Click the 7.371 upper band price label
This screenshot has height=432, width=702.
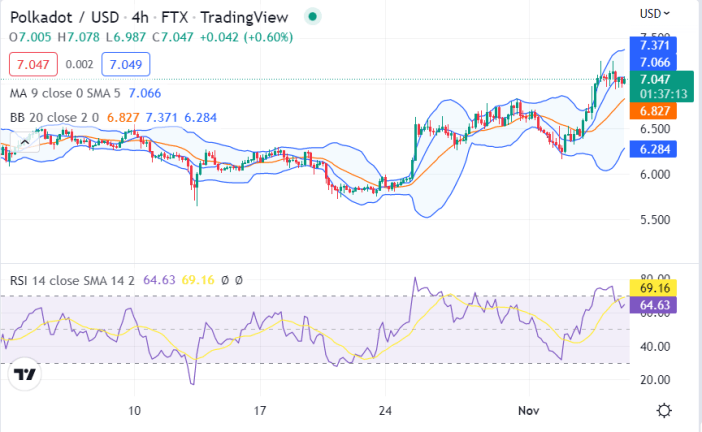(x=653, y=45)
